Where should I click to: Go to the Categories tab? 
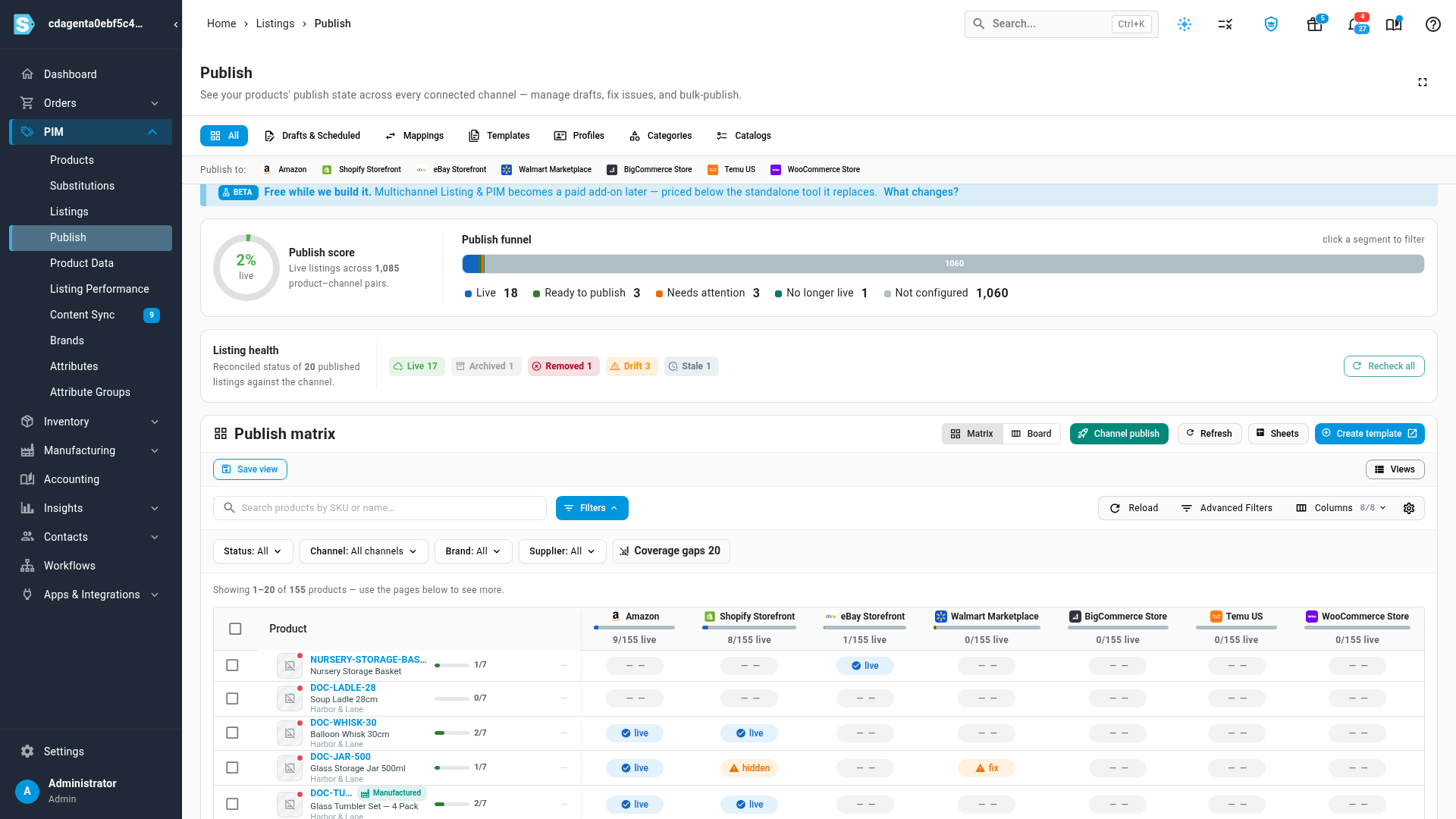coord(661,136)
